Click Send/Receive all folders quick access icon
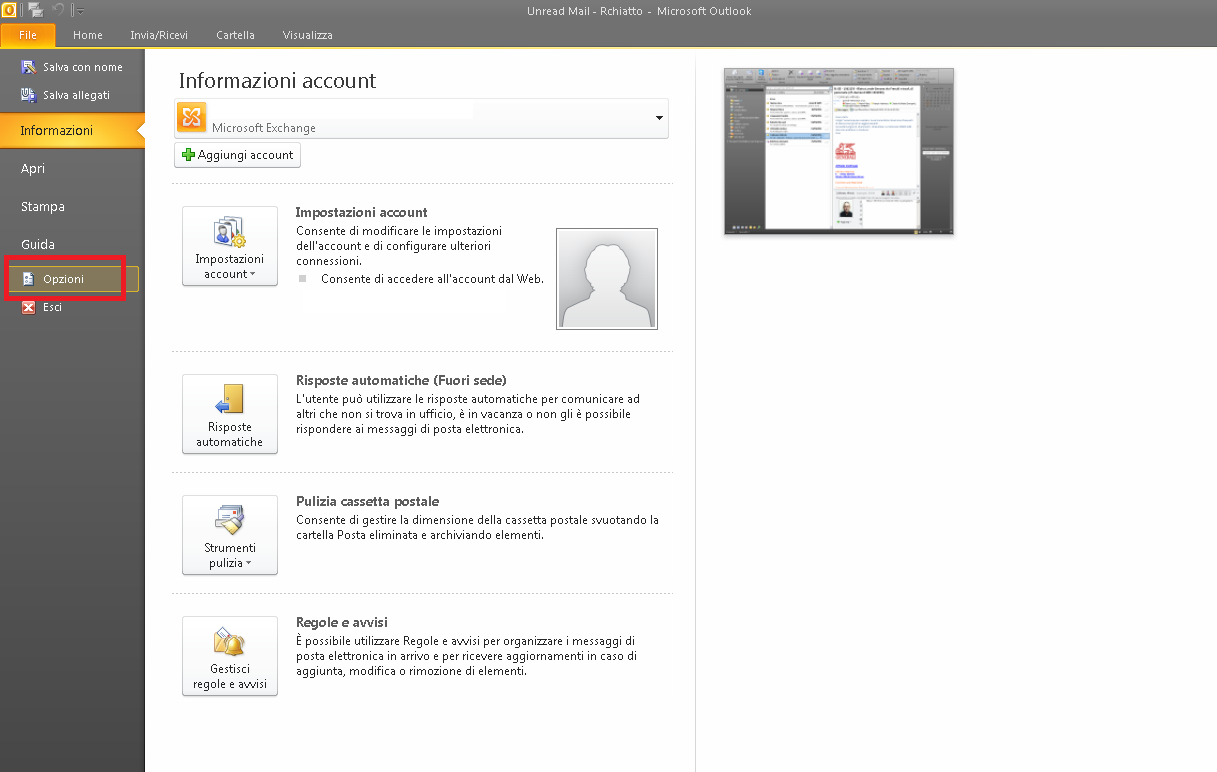The height and width of the screenshot is (772, 1217). [x=35, y=10]
